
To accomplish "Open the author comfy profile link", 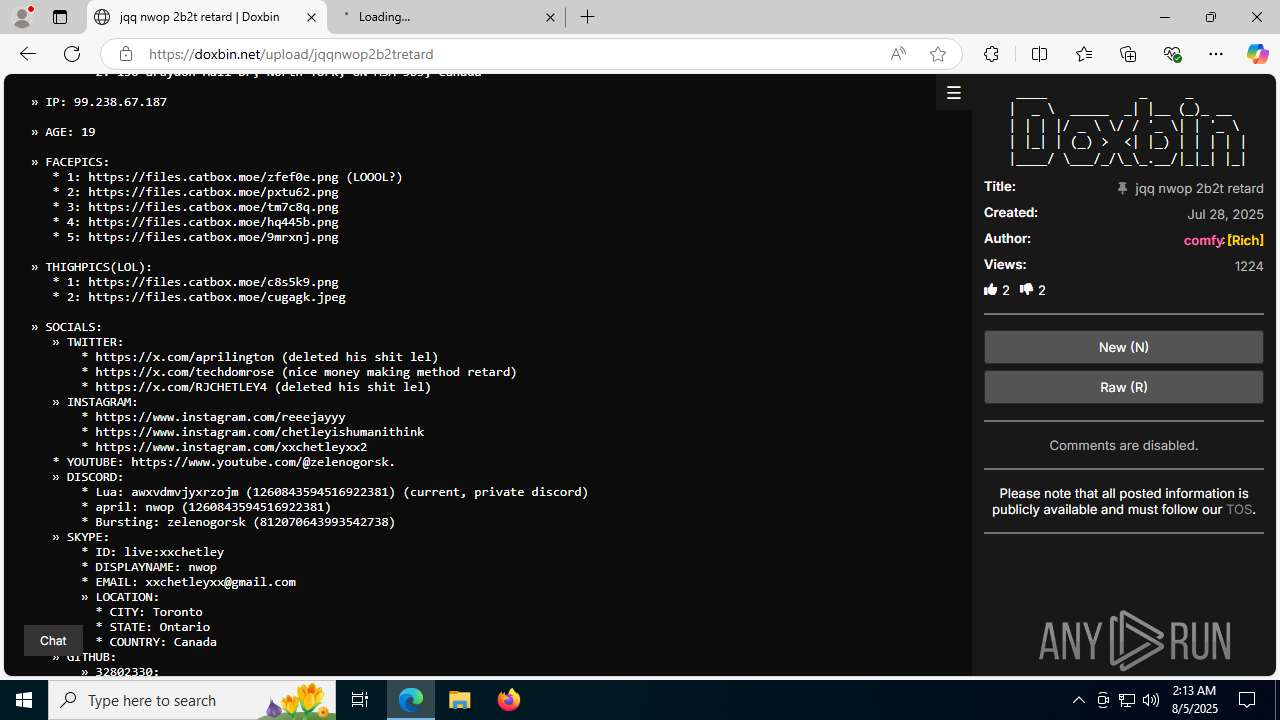I will pyautogui.click(x=1203, y=240).
